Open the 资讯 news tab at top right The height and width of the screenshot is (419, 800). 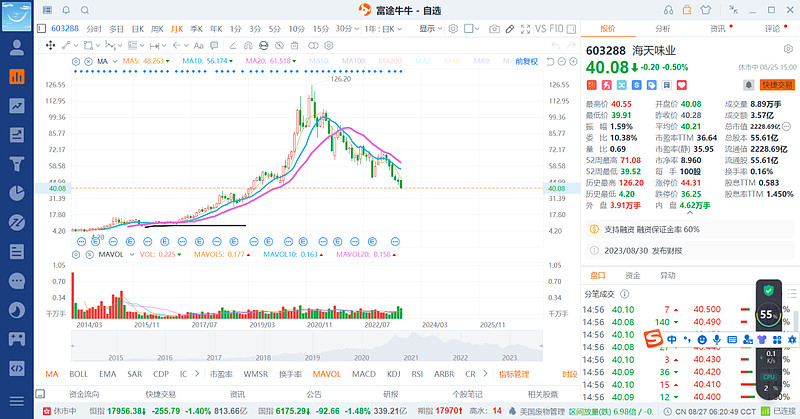coord(718,29)
